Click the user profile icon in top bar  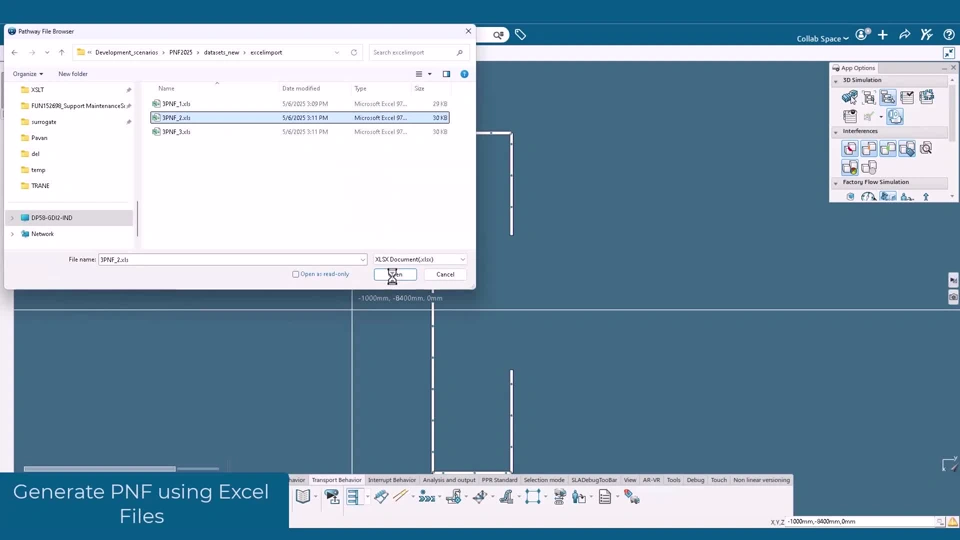862,35
